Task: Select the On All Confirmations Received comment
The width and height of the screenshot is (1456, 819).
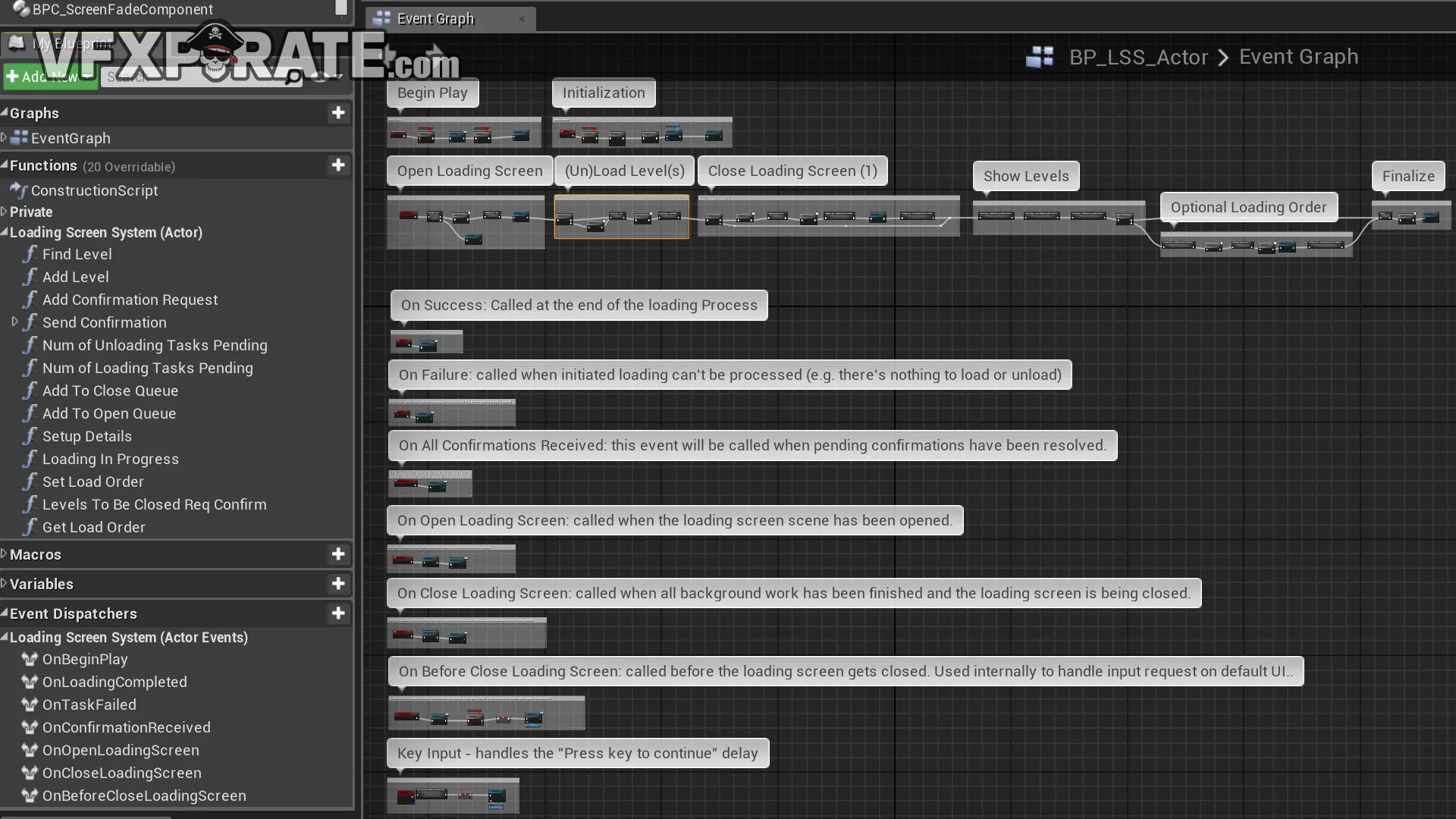Action: (x=752, y=445)
